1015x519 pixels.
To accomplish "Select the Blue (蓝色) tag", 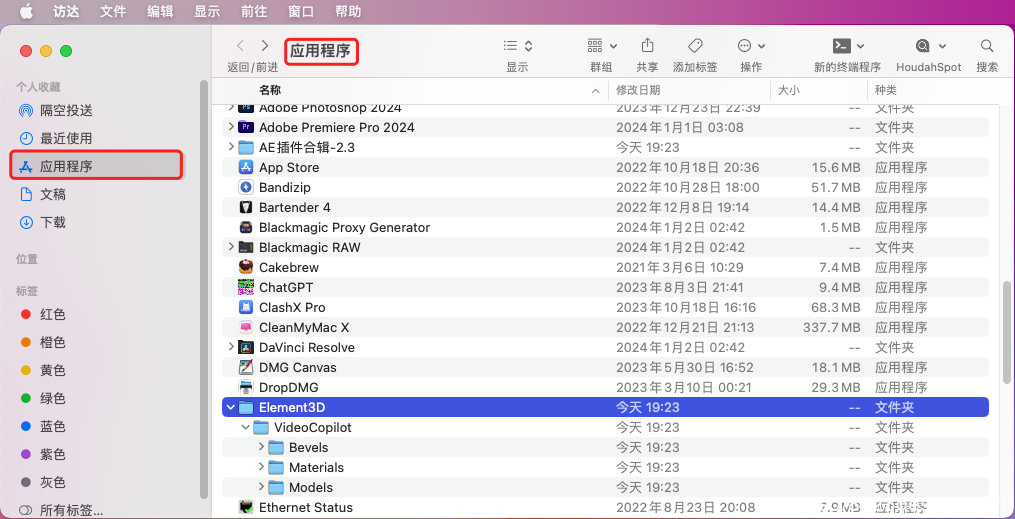I will pyautogui.click(x=43, y=426).
